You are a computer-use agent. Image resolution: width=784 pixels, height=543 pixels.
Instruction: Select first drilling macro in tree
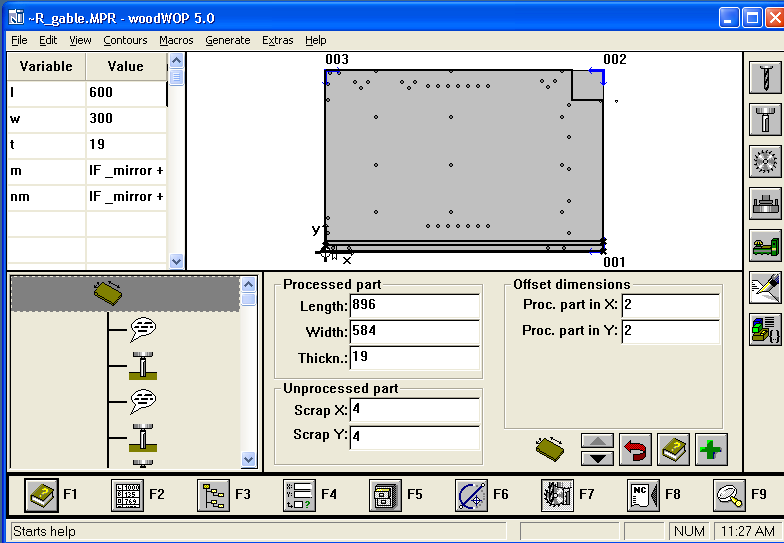(x=143, y=366)
